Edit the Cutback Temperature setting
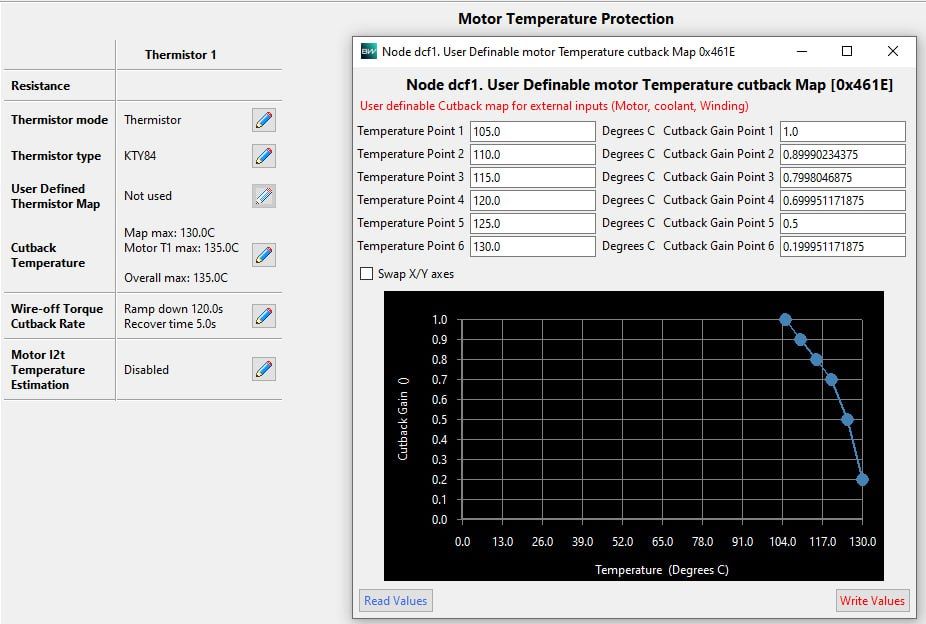The width and height of the screenshot is (926, 624). [x=263, y=255]
